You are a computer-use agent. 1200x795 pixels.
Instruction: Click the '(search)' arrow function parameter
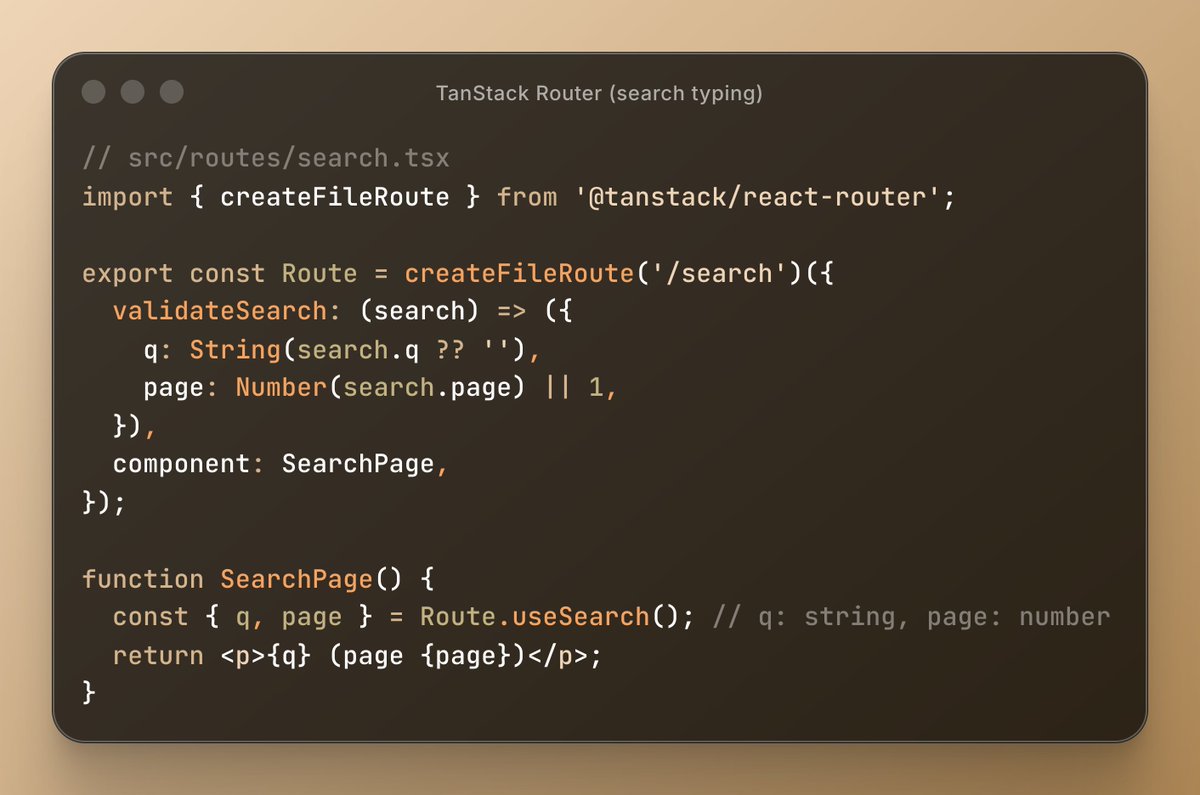coord(420,311)
